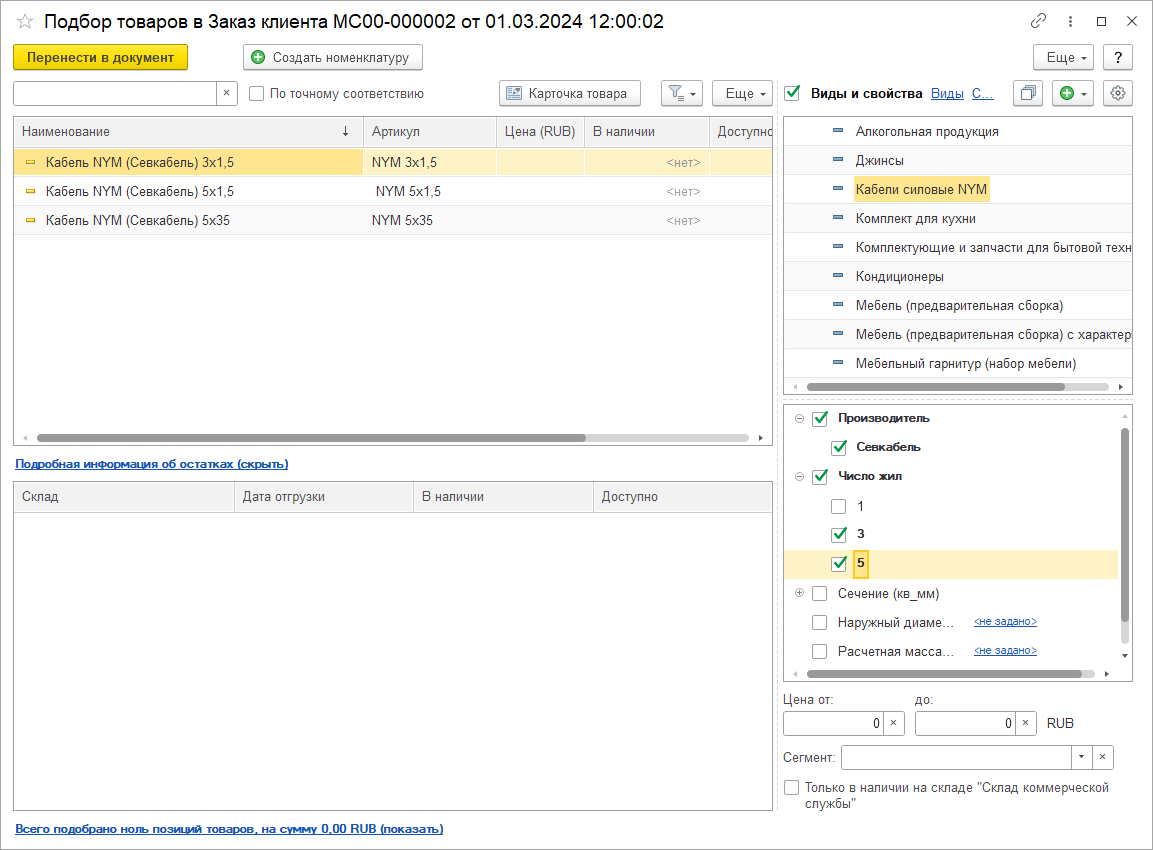Add window to favorites with star icon
The height and width of the screenshot is (850, 1153).
(x=25, y=21)
